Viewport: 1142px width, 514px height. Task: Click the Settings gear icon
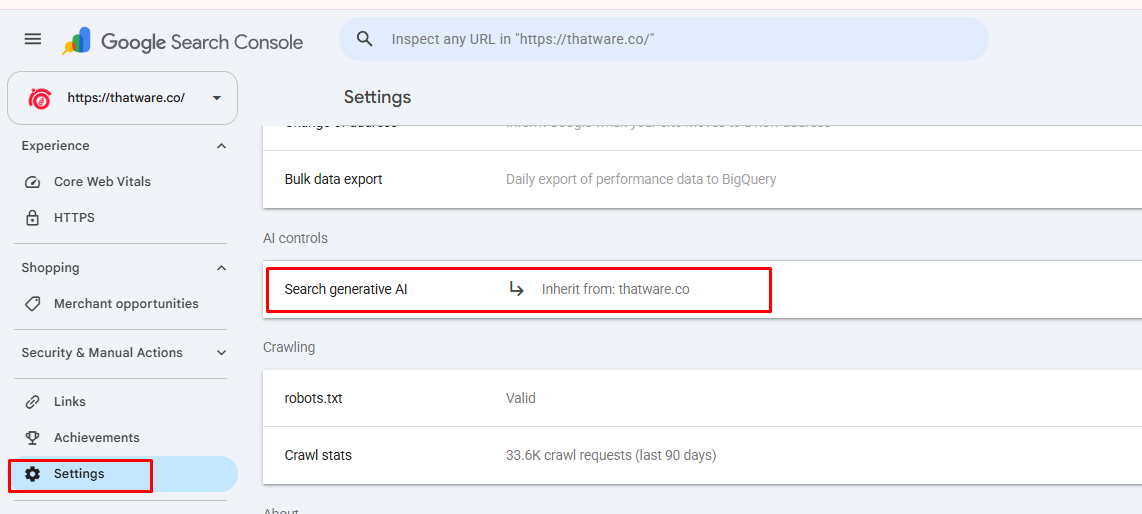[x=32, y=474]
